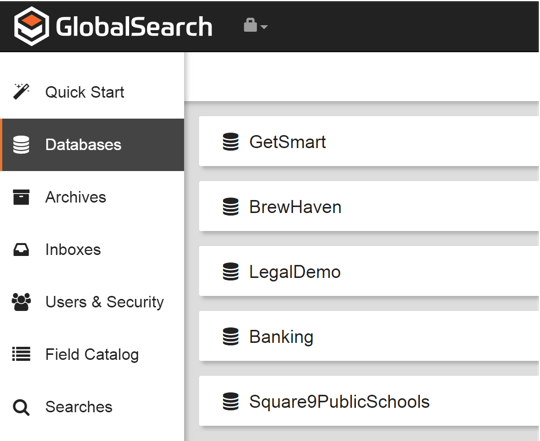Click the Users & Security people icon
The image size is (540, 441).
21,302
